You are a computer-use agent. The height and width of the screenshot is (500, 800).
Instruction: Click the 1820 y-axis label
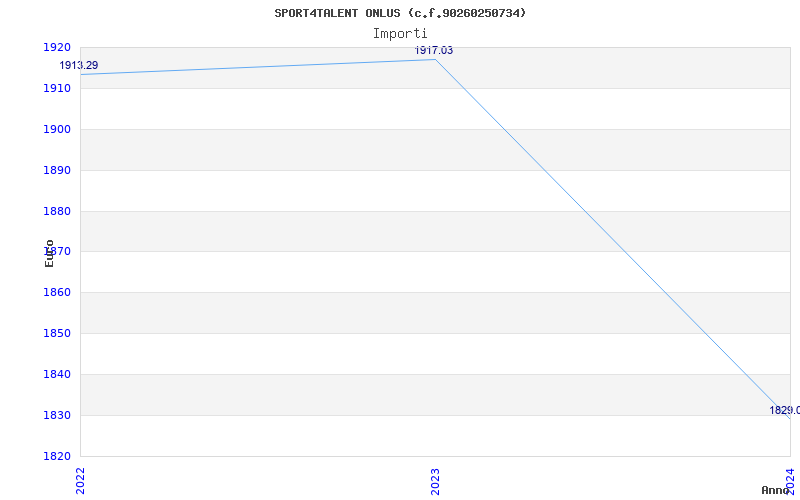(x=57, y=456)
